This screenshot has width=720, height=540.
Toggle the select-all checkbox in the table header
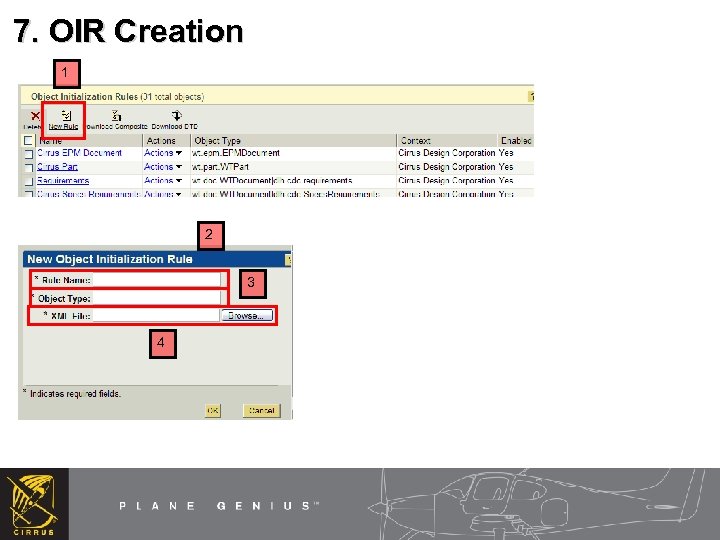click(x=28, y=141)
